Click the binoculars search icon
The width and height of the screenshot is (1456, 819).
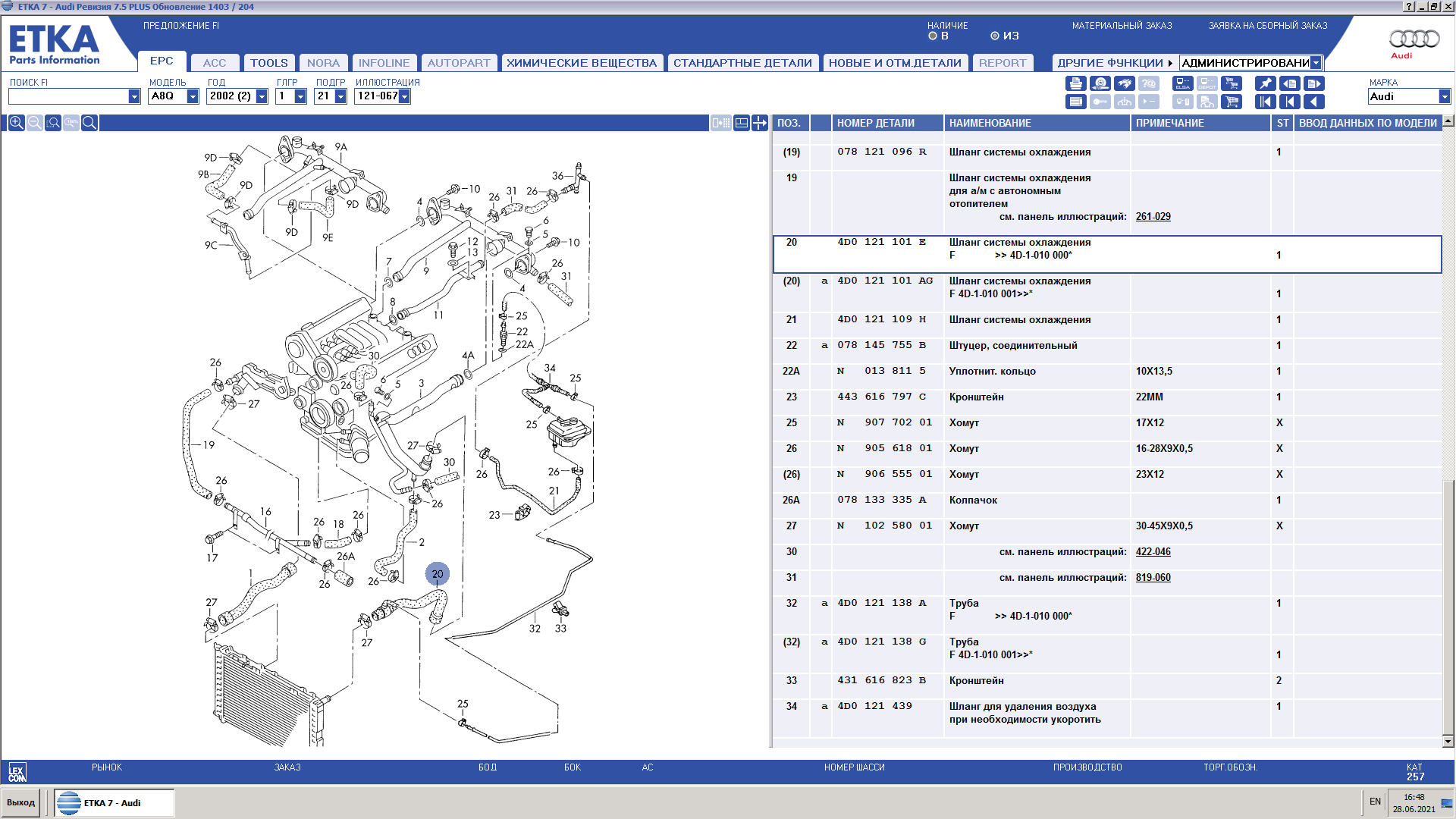pyautogui.click(x=1125, y=83)
